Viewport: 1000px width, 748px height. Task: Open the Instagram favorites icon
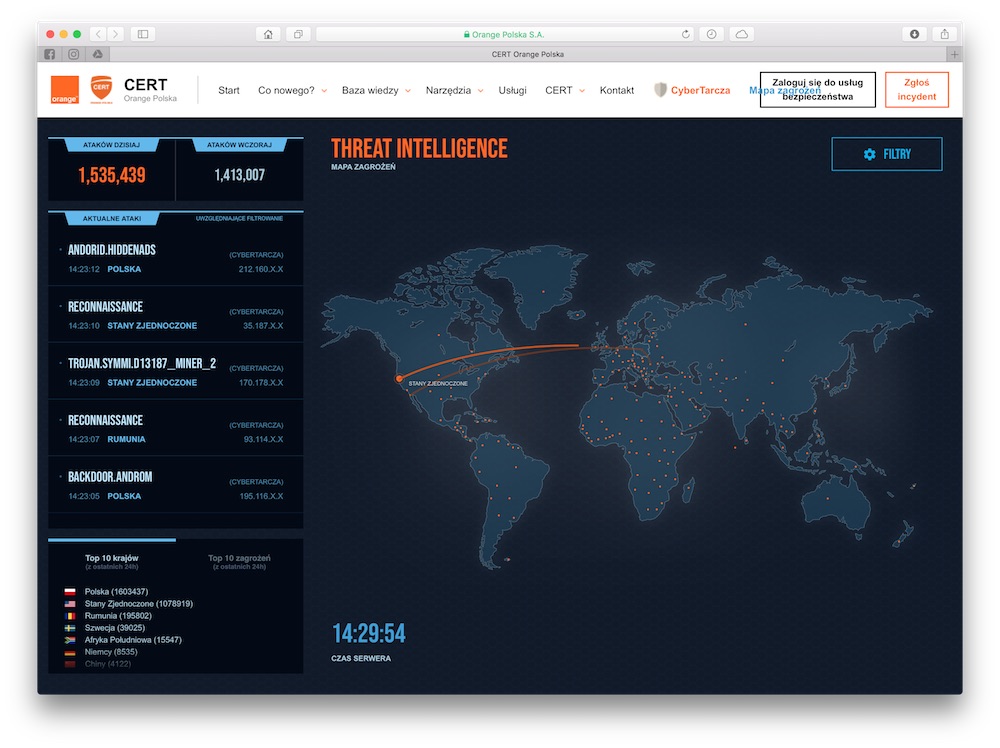74,54
